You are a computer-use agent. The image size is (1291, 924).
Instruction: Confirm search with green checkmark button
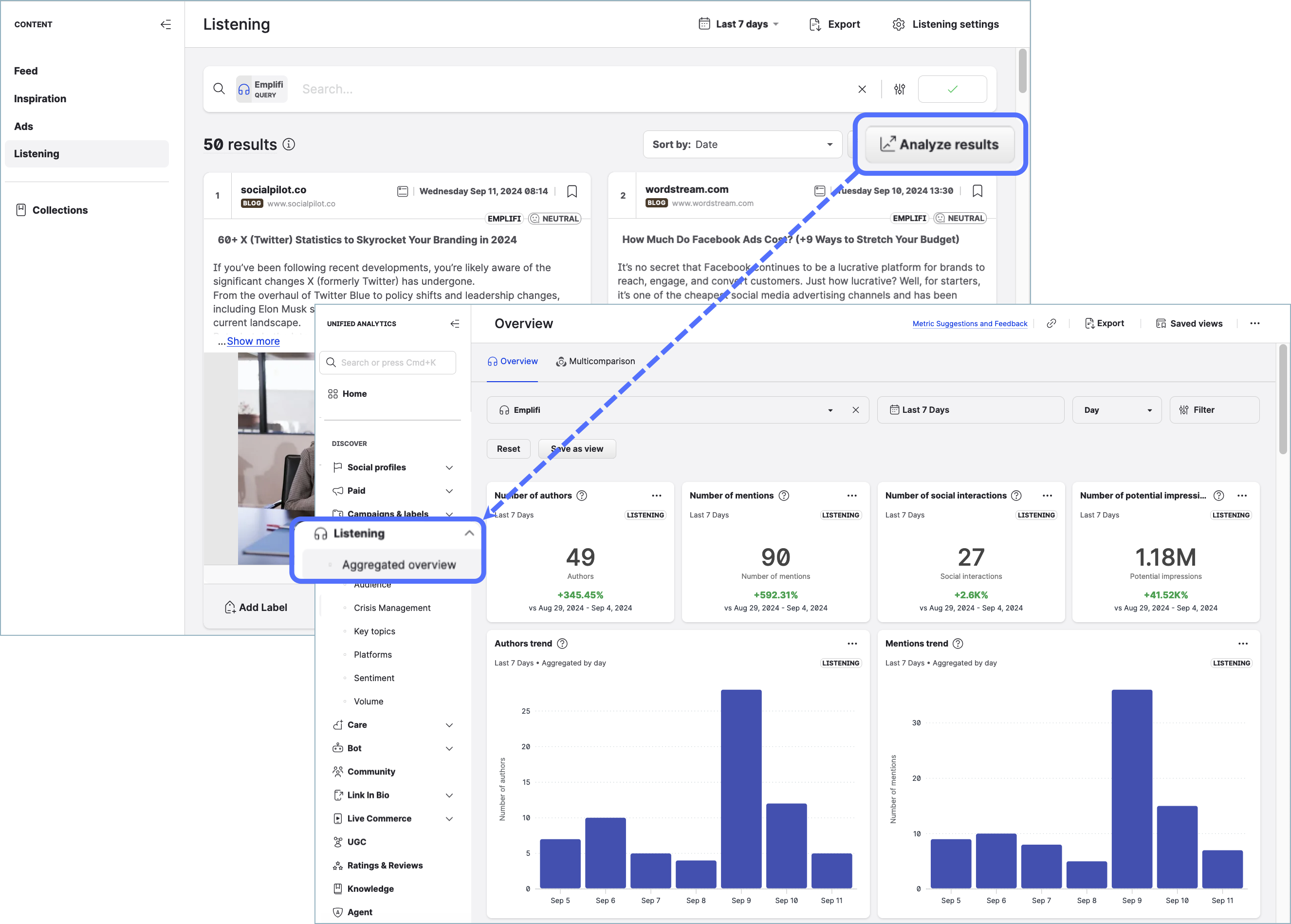[952, 89]
